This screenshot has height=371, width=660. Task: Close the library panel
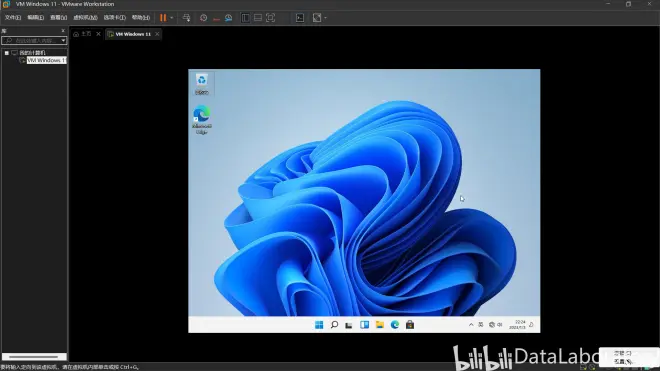coord(63,31)
